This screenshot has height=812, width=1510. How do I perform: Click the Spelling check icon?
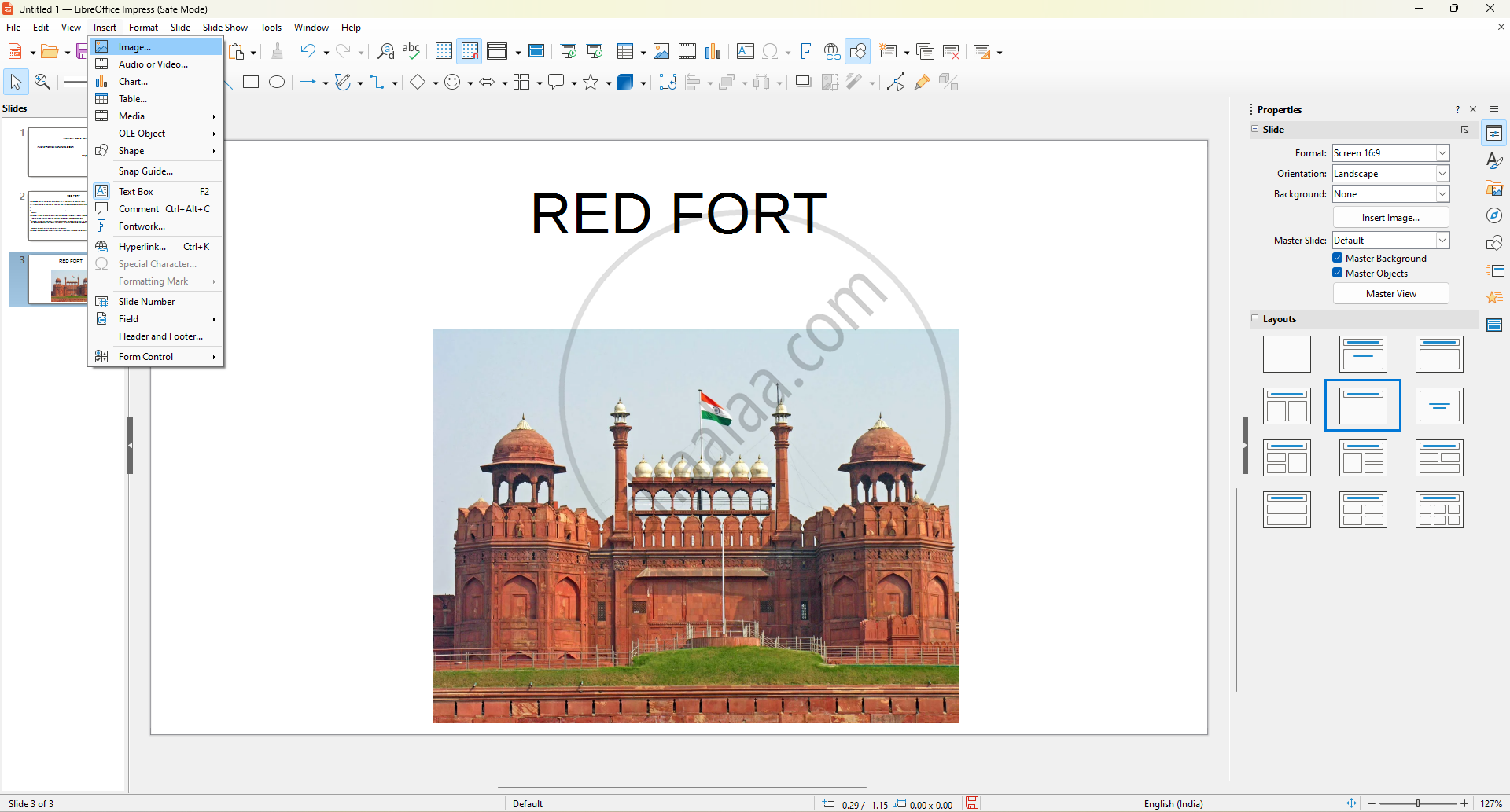click(x=411, y=52)
